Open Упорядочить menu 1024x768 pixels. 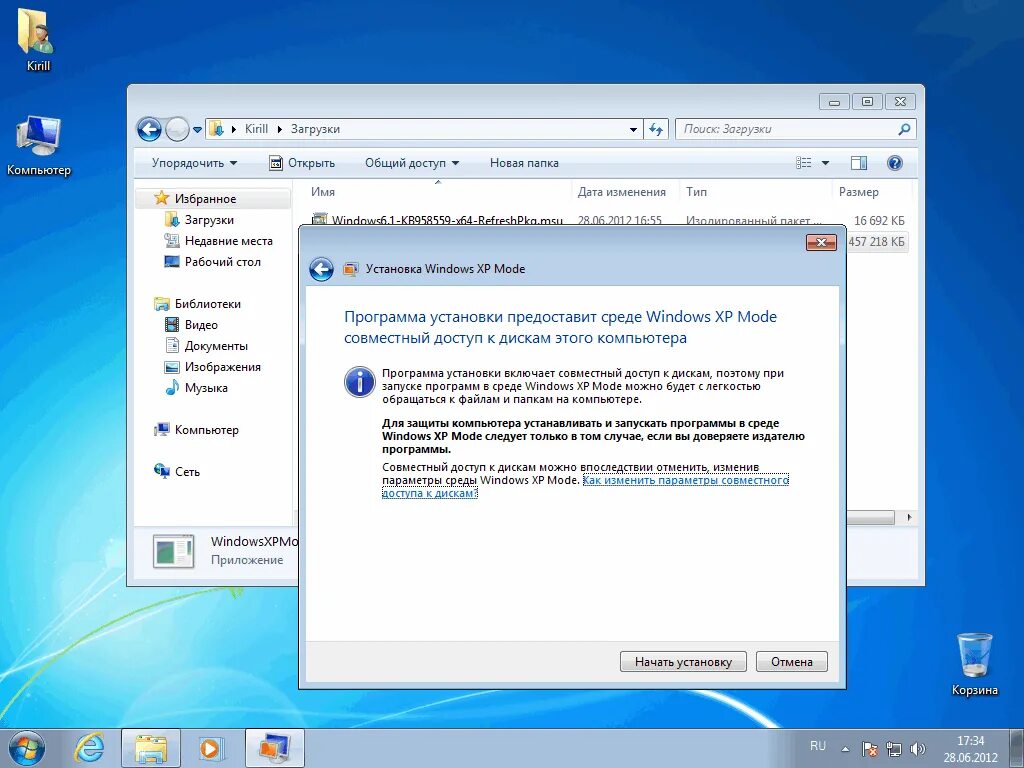[x=195, y=163]
